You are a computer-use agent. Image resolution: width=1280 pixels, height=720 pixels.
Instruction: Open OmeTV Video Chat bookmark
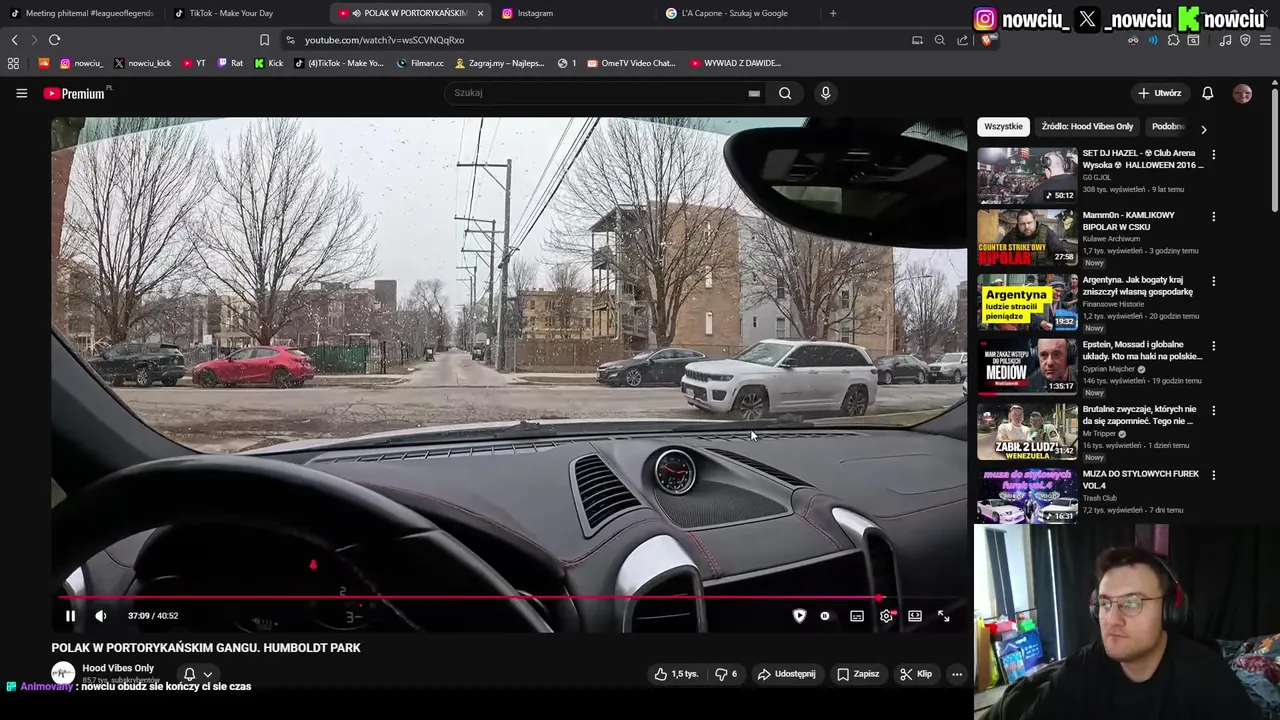pos(631,63)
